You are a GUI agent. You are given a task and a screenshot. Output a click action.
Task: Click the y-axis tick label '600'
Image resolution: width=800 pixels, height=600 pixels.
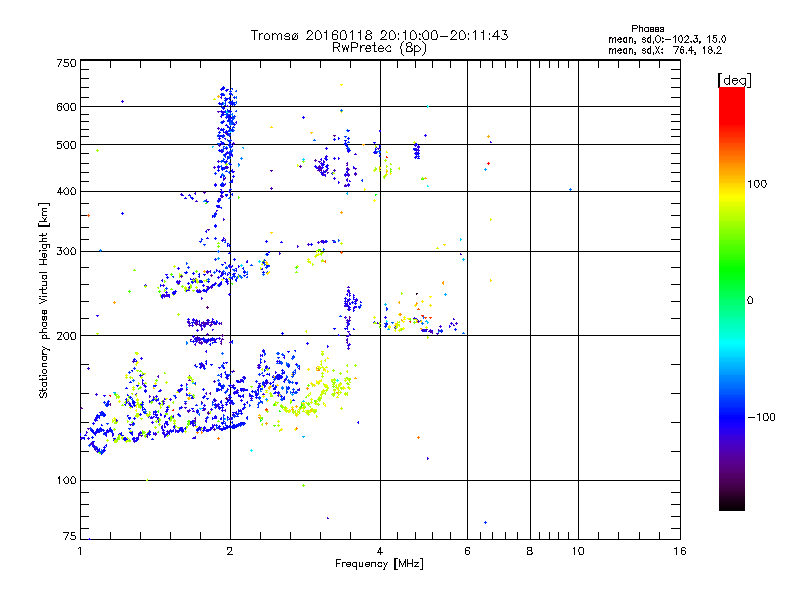[x=66, y=107]
